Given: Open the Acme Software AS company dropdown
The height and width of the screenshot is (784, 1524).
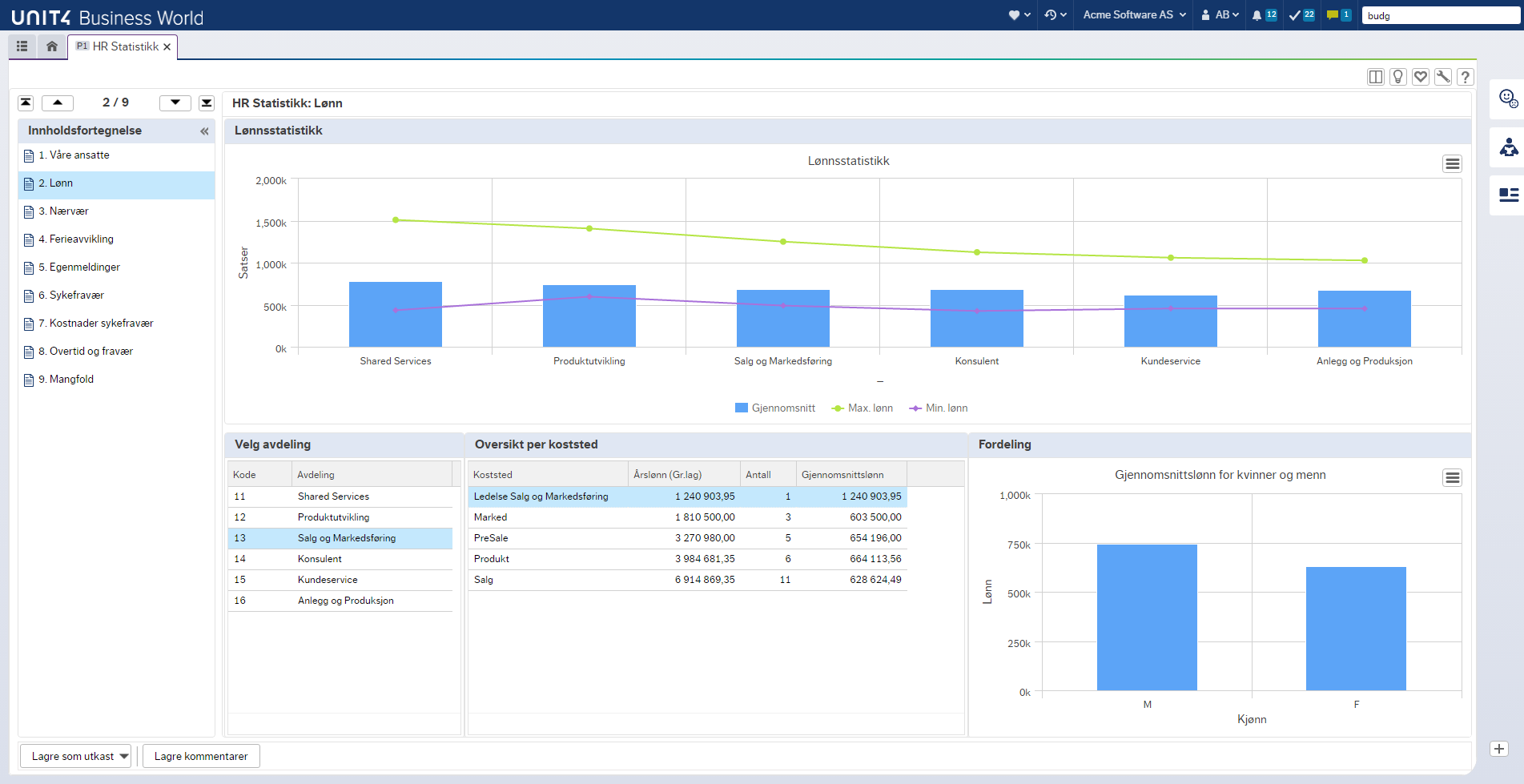Looking at the screenshot, I should [x=1134, y=15].
